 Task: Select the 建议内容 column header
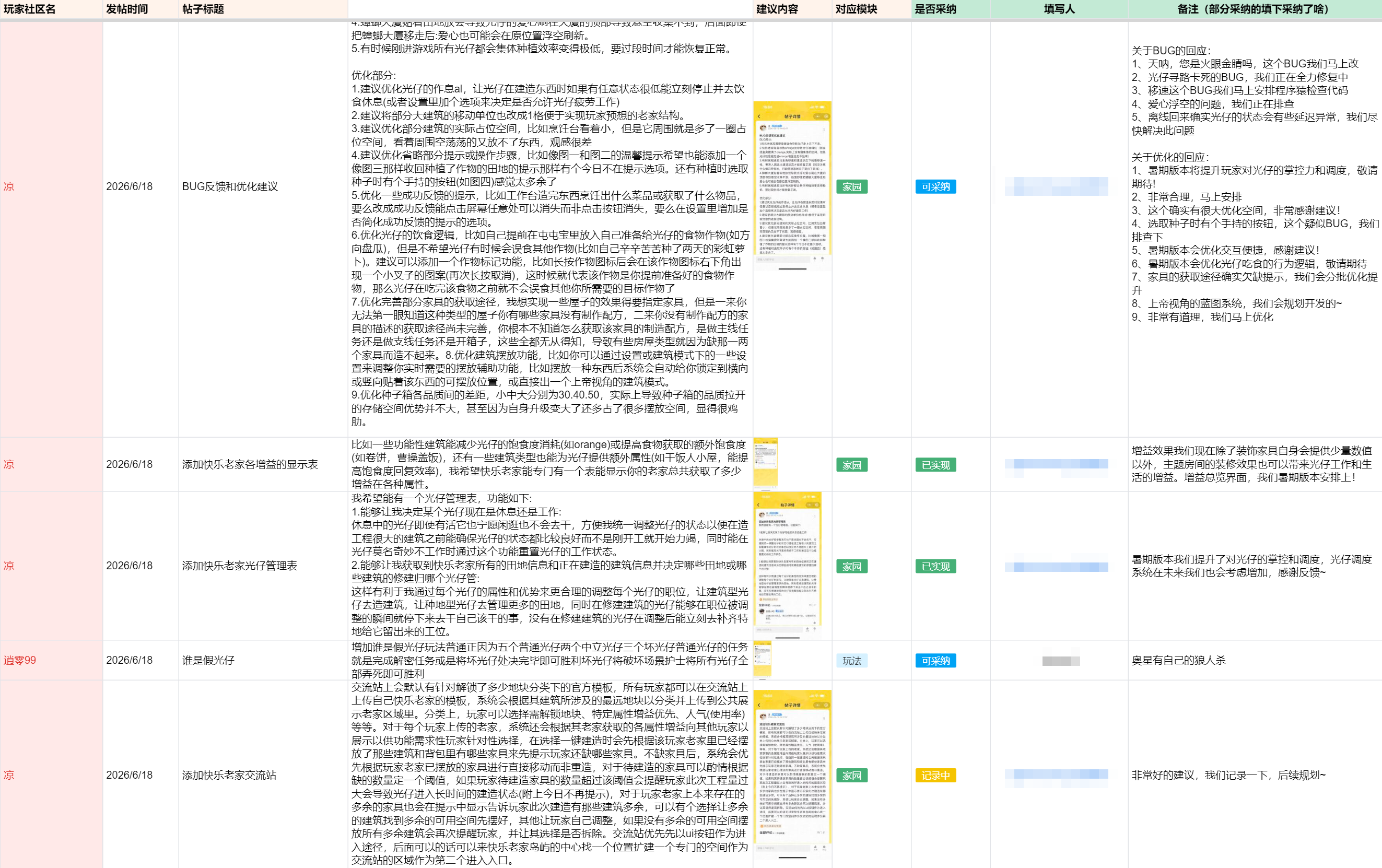(792, 9)
